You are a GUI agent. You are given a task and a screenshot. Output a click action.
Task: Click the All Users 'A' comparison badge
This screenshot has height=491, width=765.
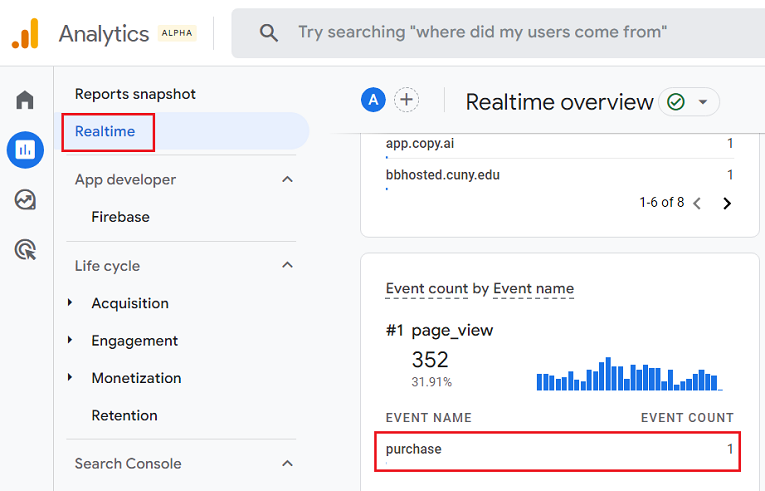(373, 100)
